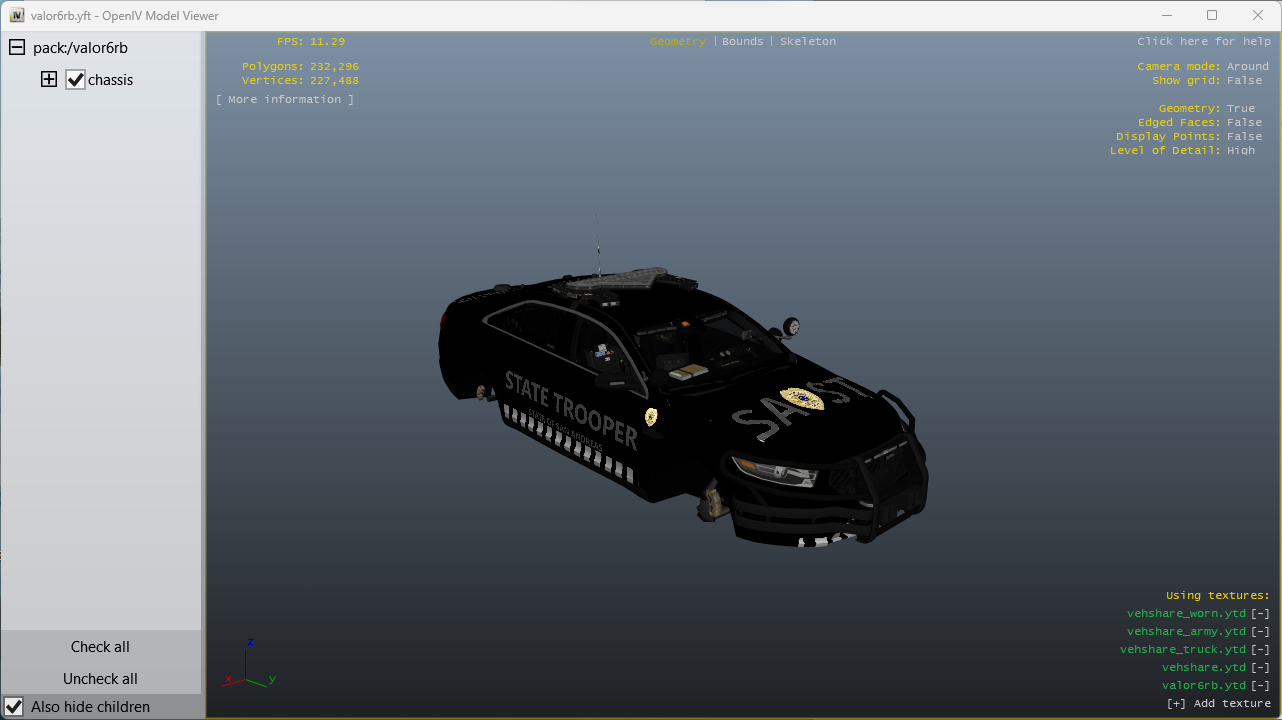Maximize the Model Viewer window
The width and height of the screenshot is (1282, 720).
tap(1212, 16)
